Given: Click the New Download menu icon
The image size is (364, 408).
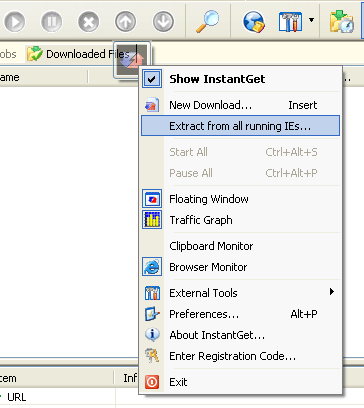Looking at the screenshot, I should [x=152, y=105].
